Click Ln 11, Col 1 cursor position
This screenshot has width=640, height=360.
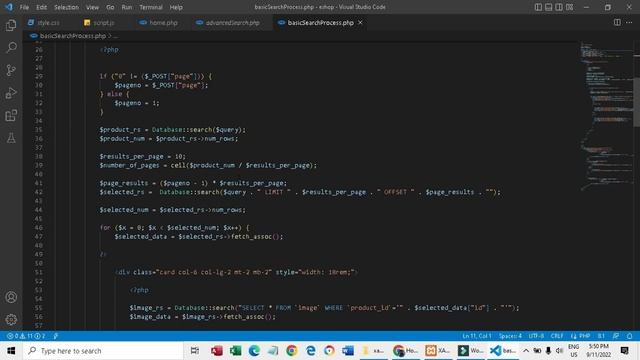tap(476, 336)
